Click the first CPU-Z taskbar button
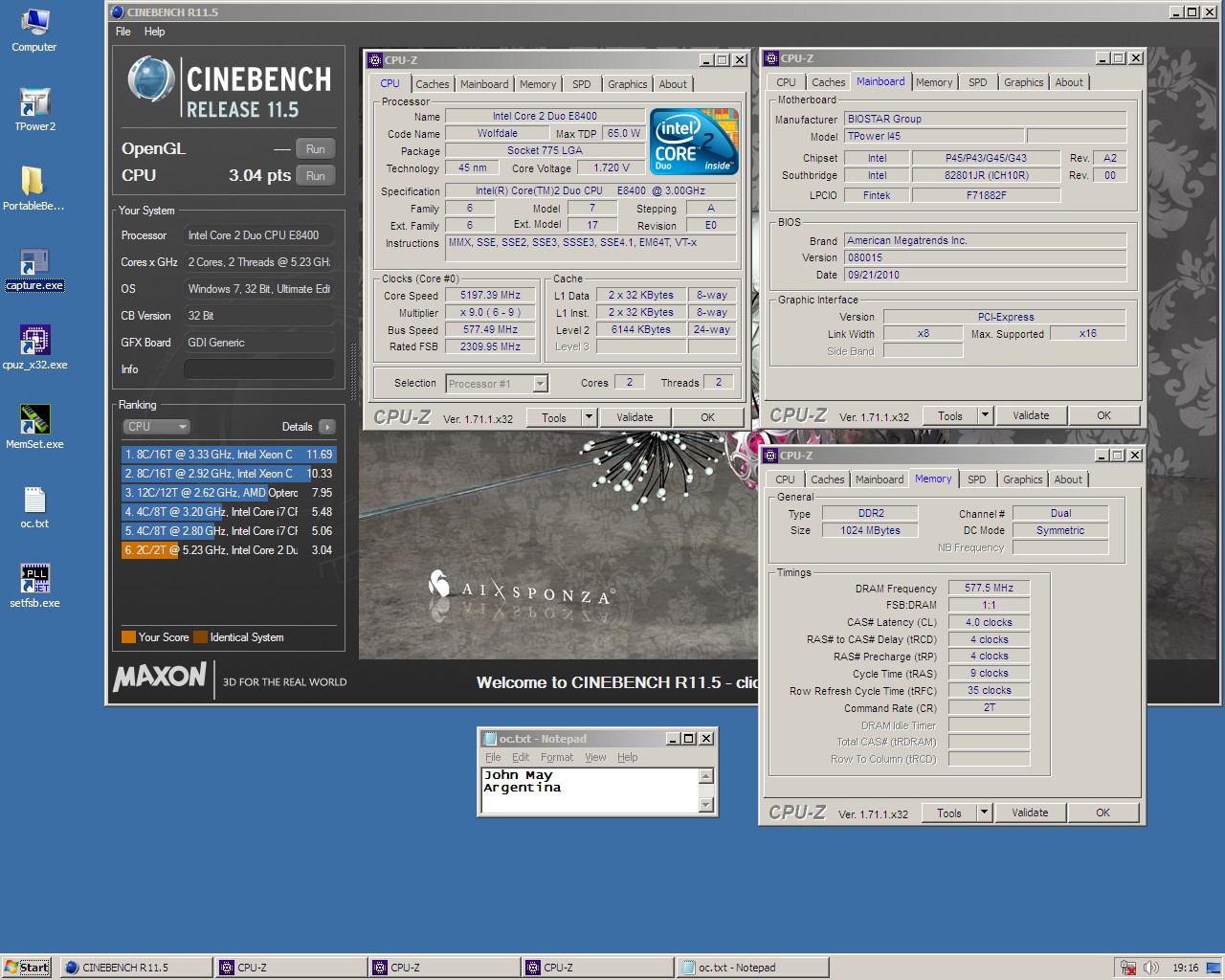Screen dimensions: 1225x980 tap(290, 968)
